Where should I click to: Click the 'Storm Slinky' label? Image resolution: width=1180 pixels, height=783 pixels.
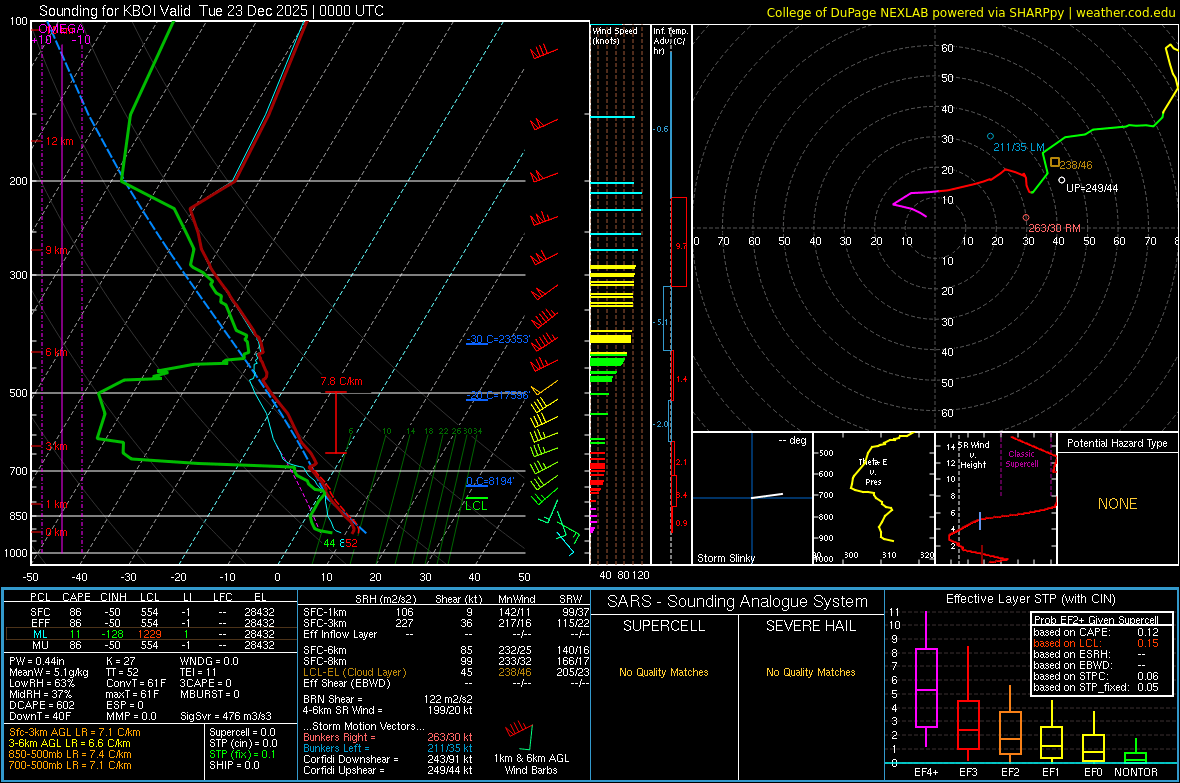click(725, 558)
